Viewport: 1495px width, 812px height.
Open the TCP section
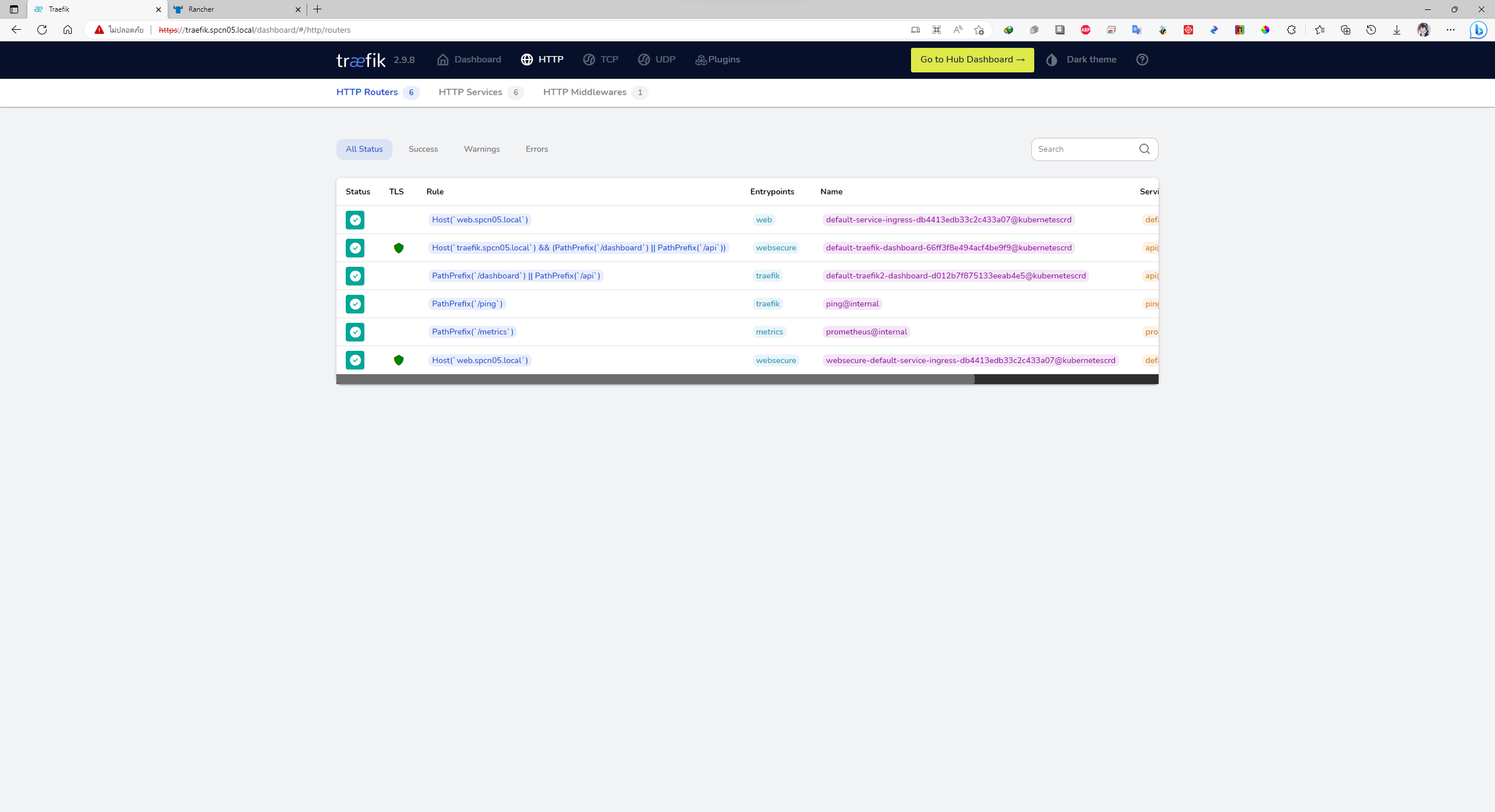pyautogui.click(x=600, y=60)
